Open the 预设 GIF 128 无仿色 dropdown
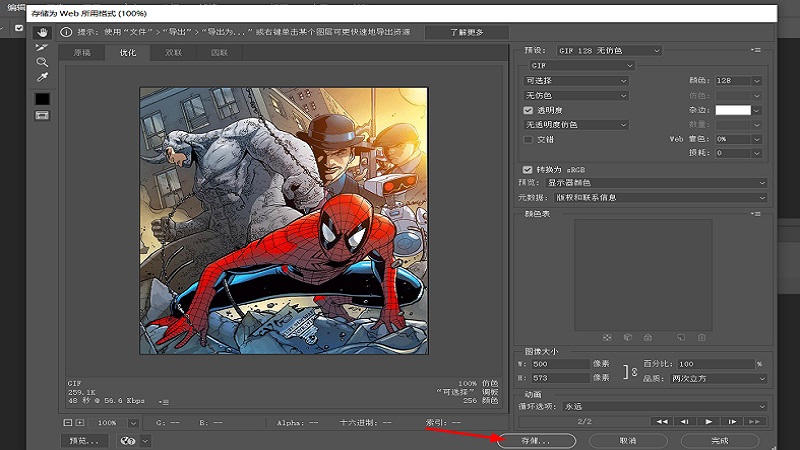The height and width of the screenshot is (450, 800). coord(609,51)
